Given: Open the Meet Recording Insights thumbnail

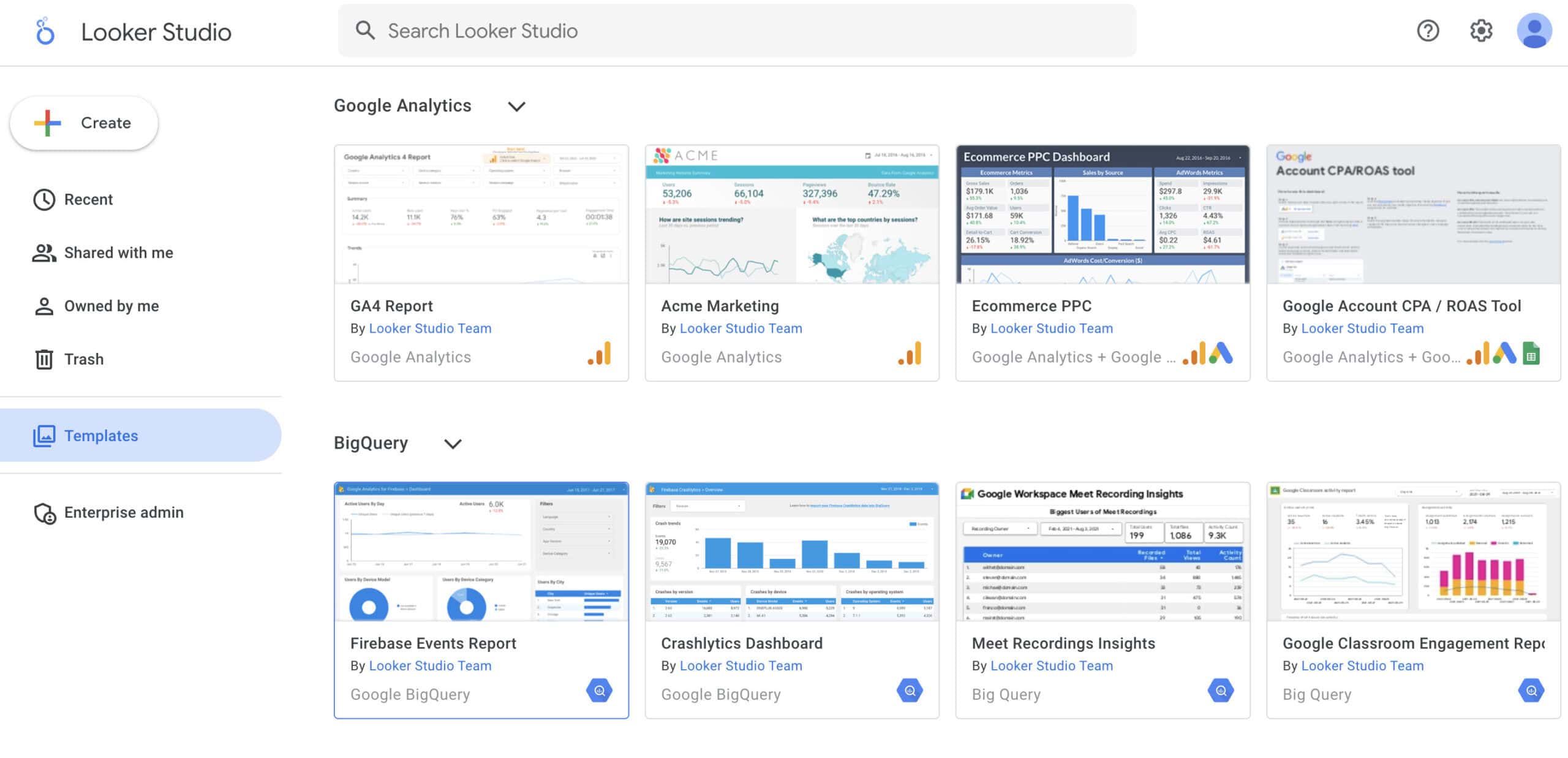Looking at the screenshot, I should point(1102,552).
